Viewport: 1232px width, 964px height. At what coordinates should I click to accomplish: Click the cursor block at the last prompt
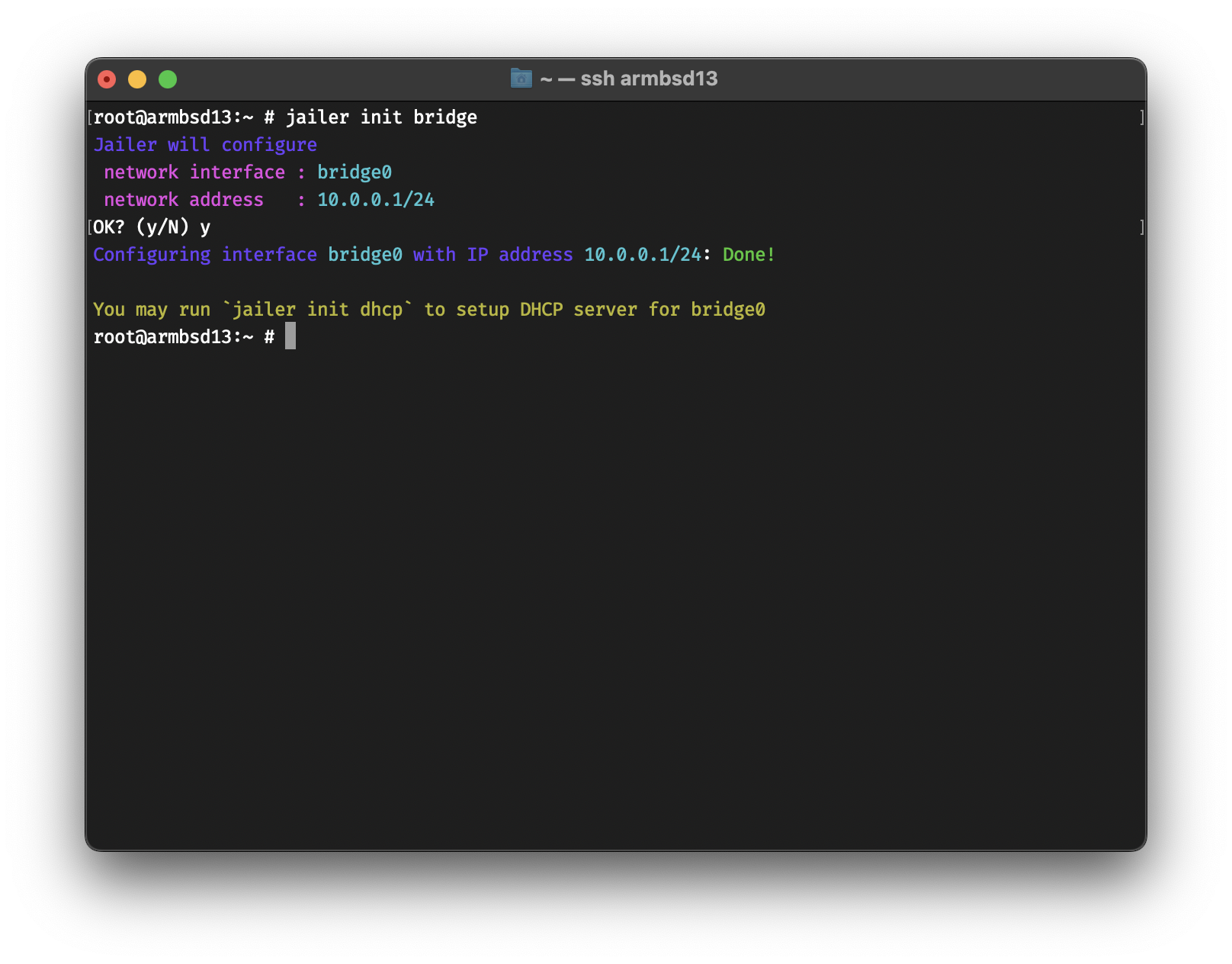click(290, 336)
